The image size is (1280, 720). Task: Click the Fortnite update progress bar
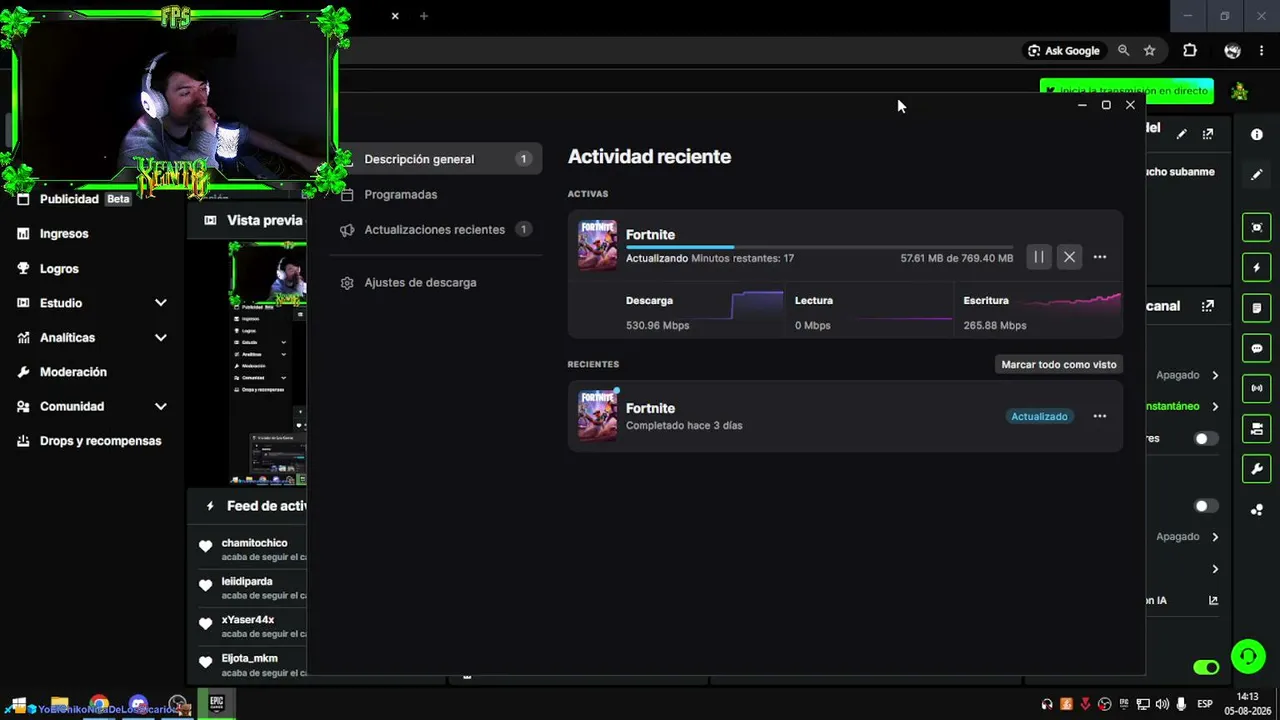819,246
